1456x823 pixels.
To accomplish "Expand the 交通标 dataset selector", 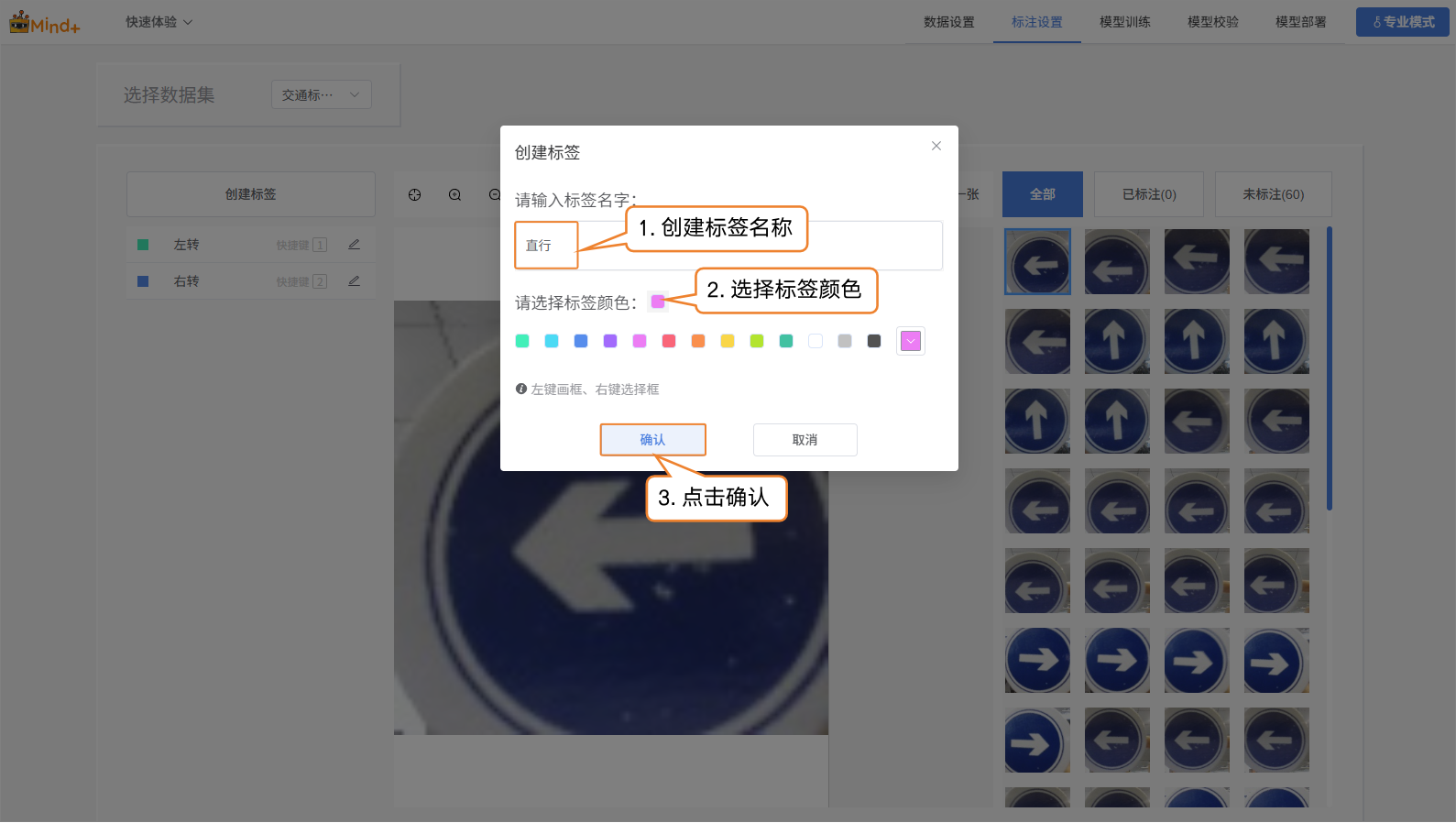I will (321, 95).
